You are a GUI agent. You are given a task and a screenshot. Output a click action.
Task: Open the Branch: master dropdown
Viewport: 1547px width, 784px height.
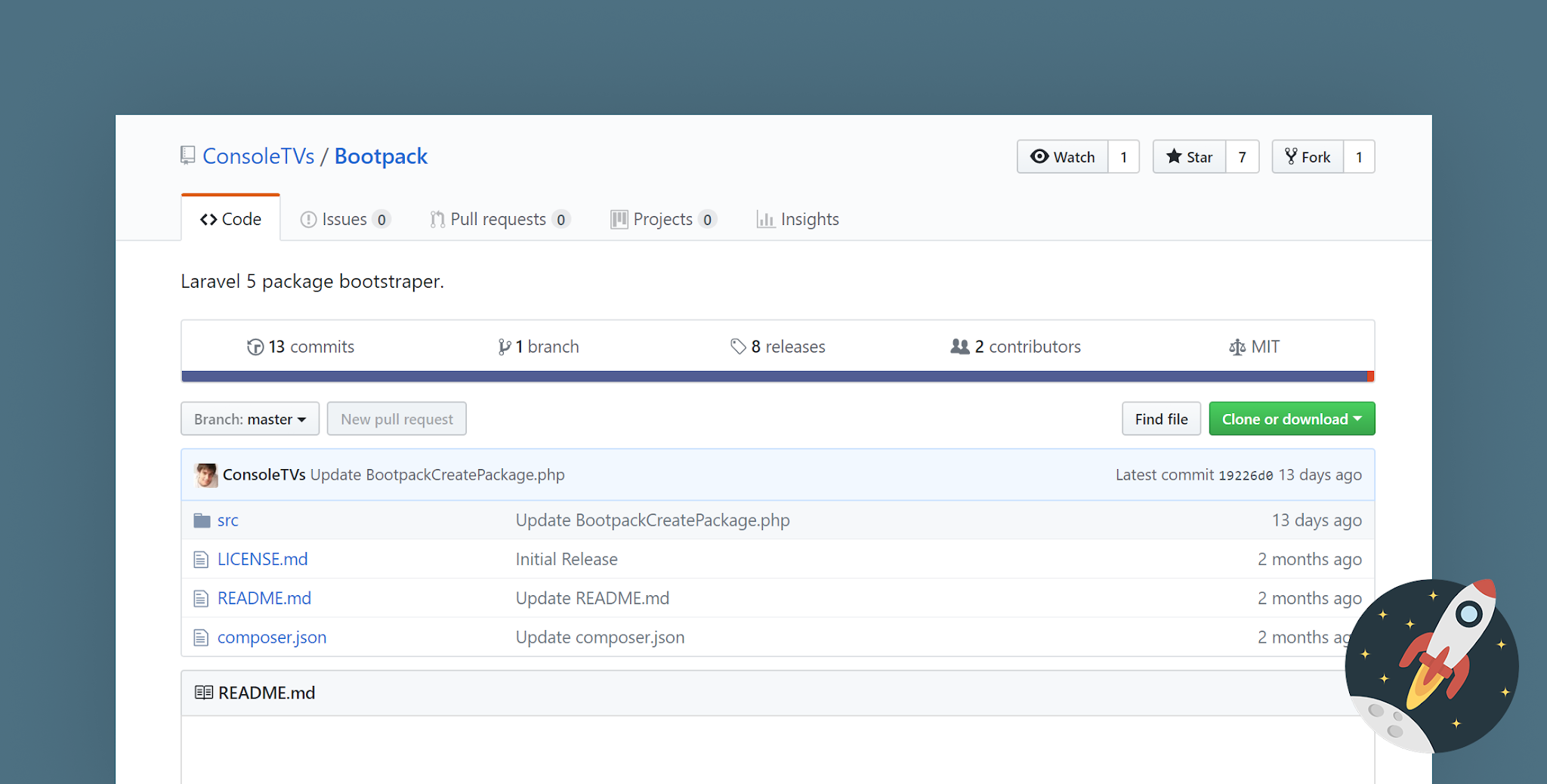(250, 419)
